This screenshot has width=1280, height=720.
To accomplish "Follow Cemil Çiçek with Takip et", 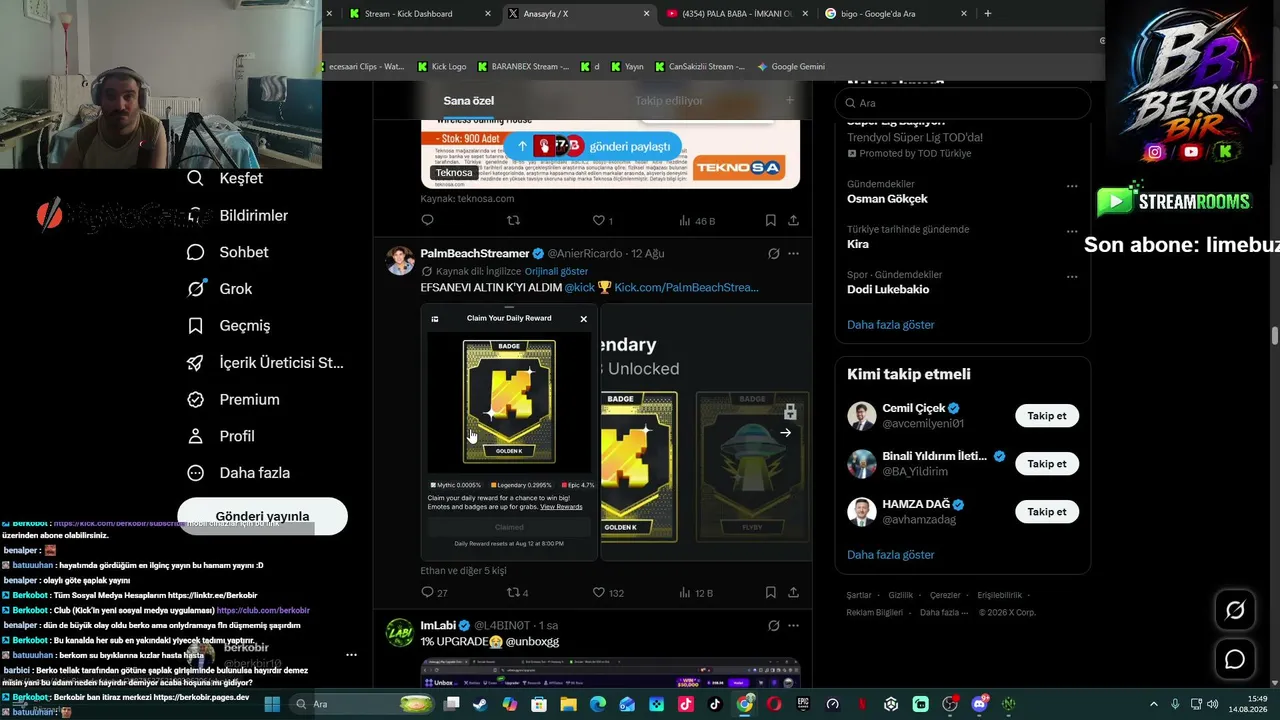I will pos(1047,416).
